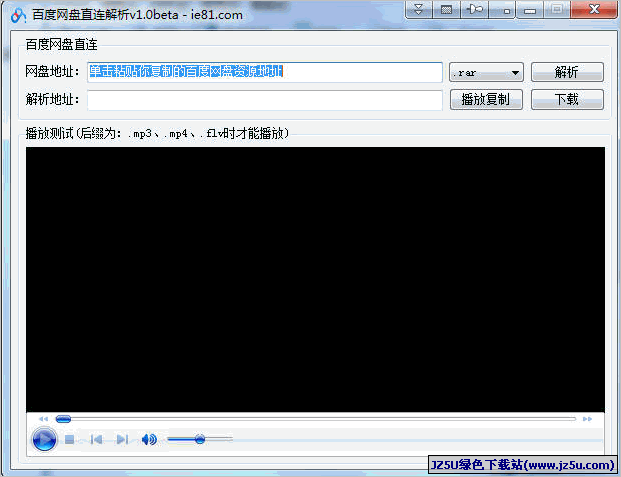Click the 解析 button

(567, 72)
